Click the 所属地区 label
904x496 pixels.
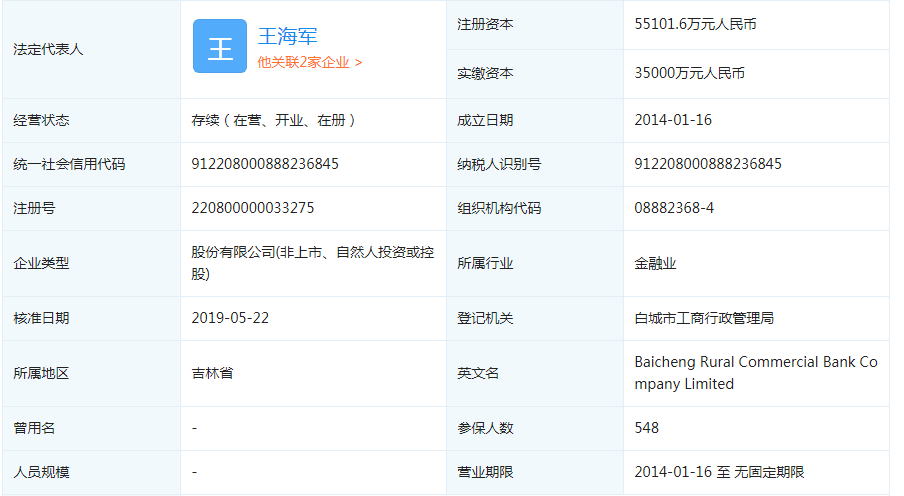[x=41, y=373]
